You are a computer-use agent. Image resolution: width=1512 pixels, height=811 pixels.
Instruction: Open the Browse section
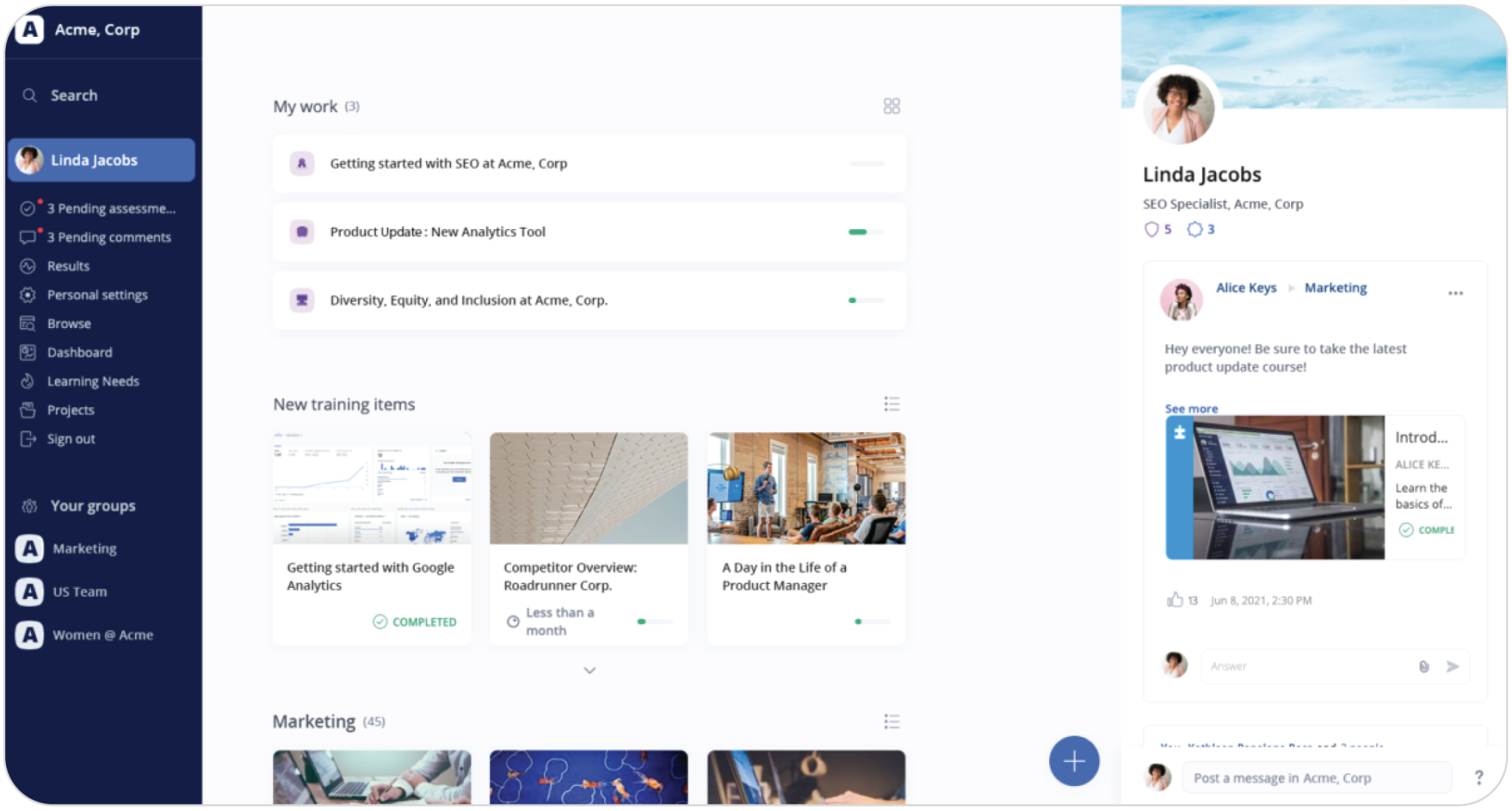[68, 323]
